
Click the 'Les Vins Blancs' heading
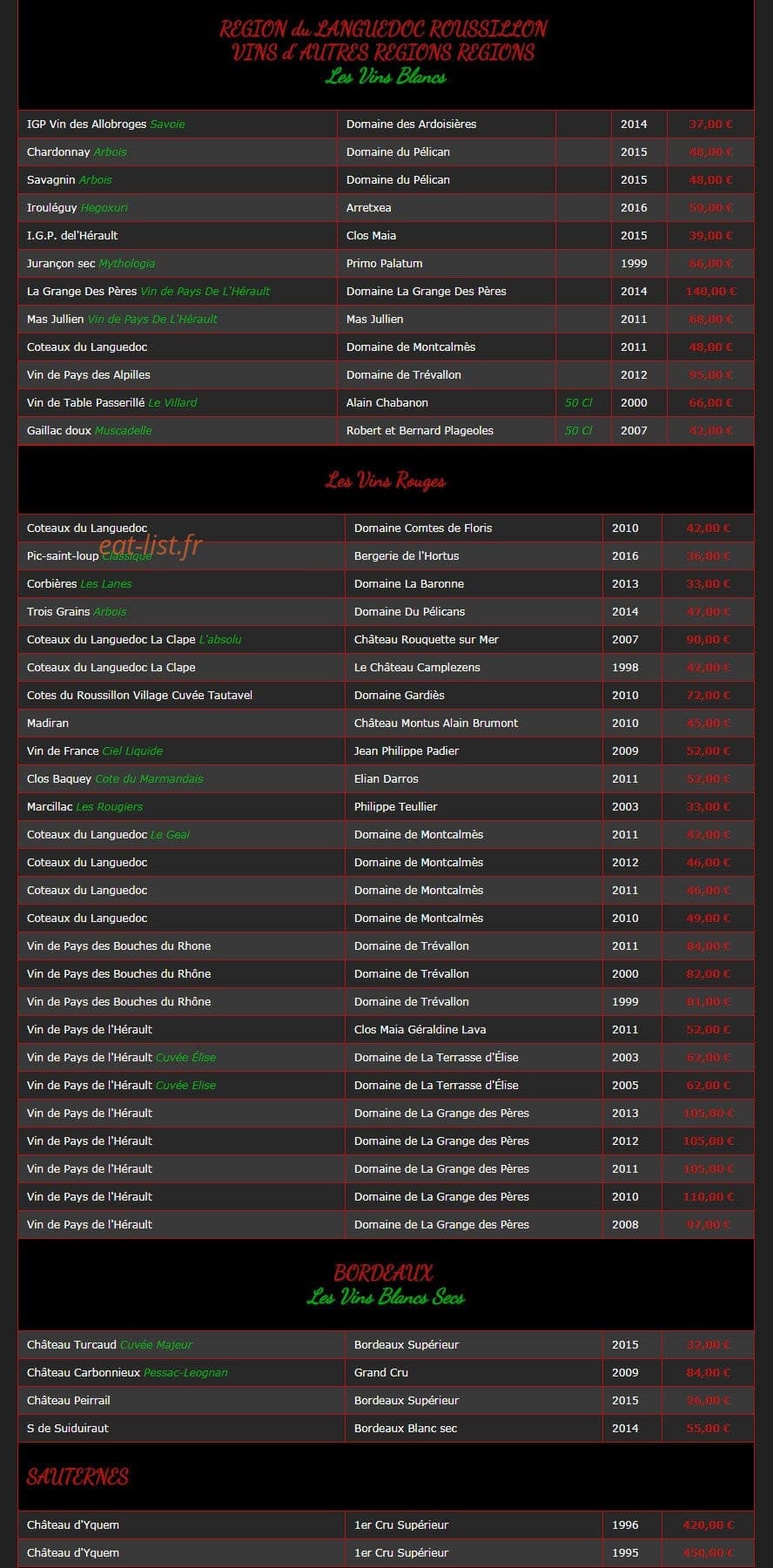click(x=386, y=77)
